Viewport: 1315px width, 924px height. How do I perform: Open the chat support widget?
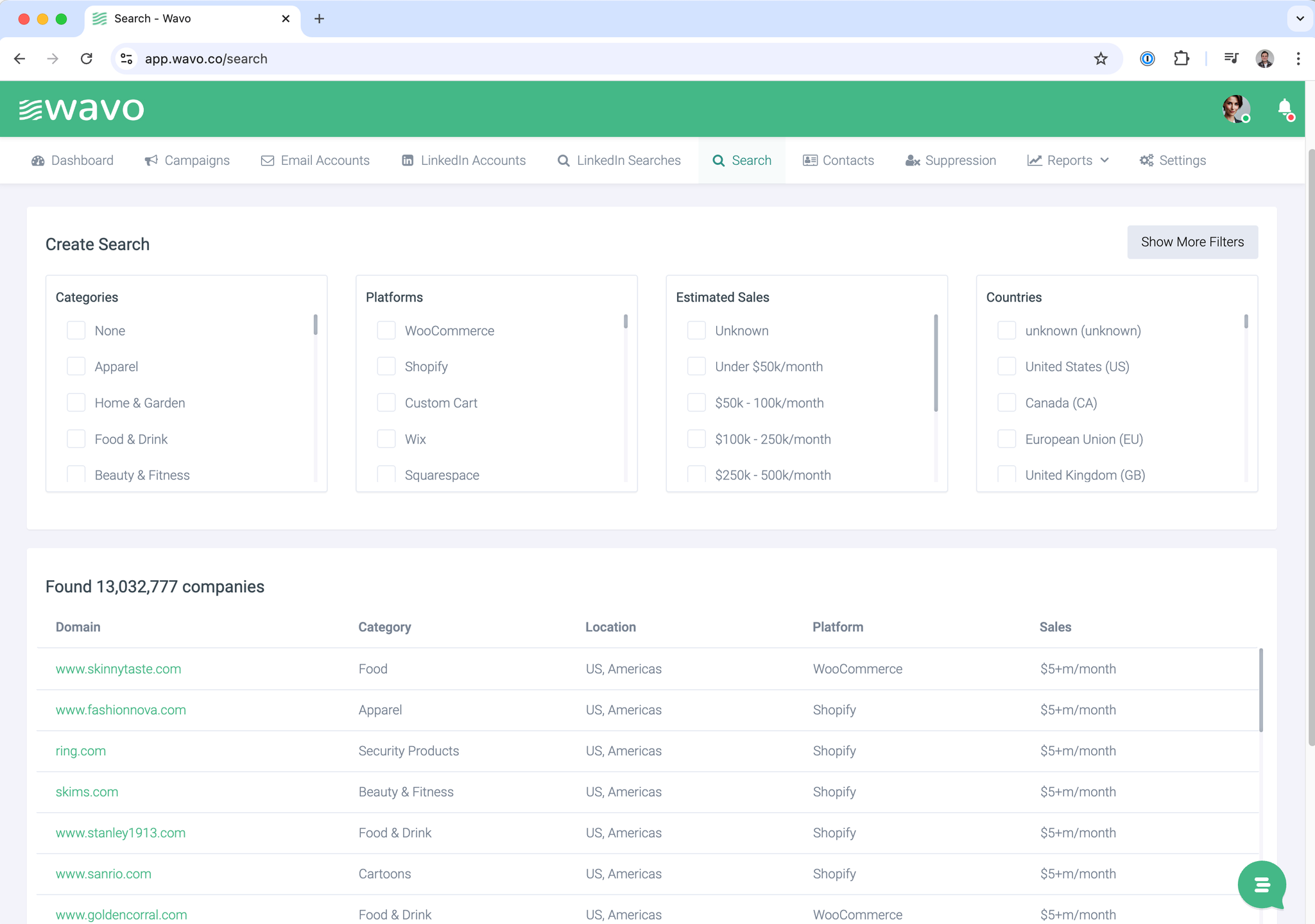pos(1261,885)
